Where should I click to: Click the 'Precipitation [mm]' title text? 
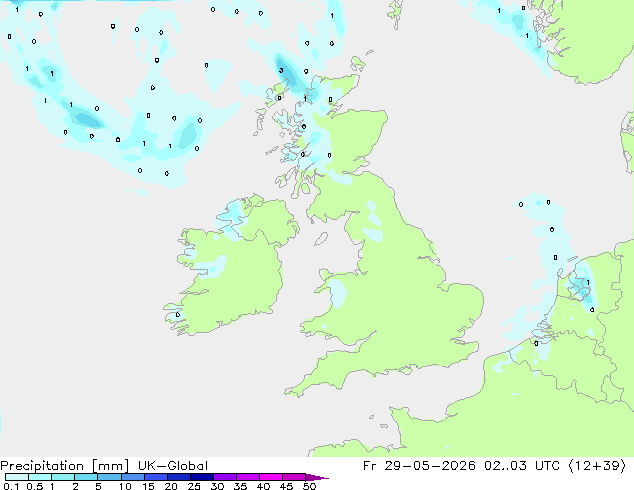pyautogui.click(x=65, y=466)
